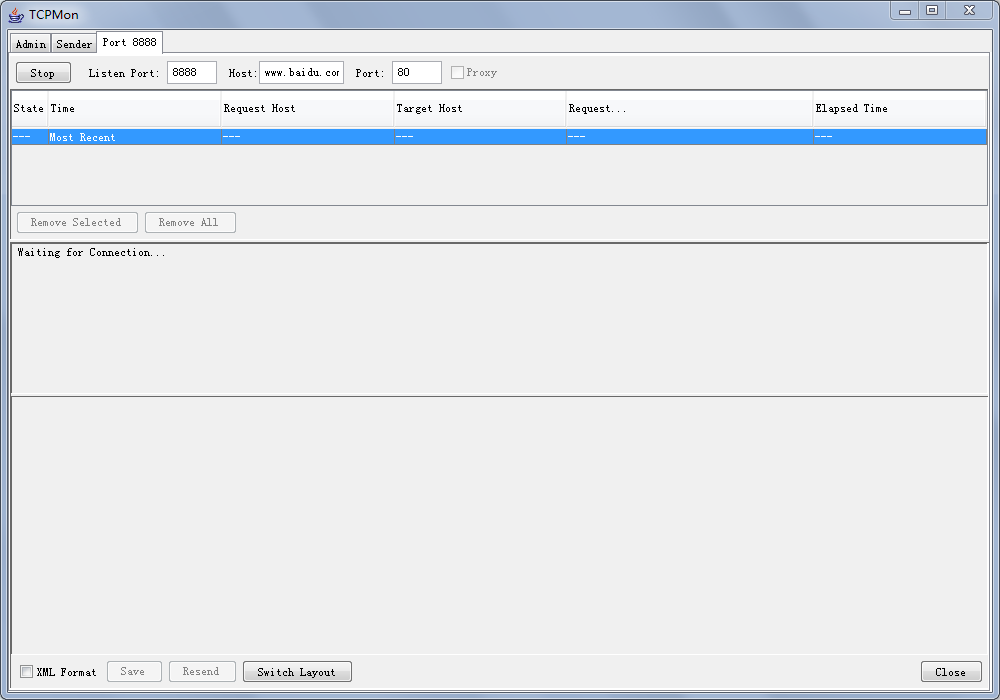Image resolution: width=1000 pixels, height=700 pixels.
Task: Click the TCPMon Java icon in title bar
Action: pos(16,15)
